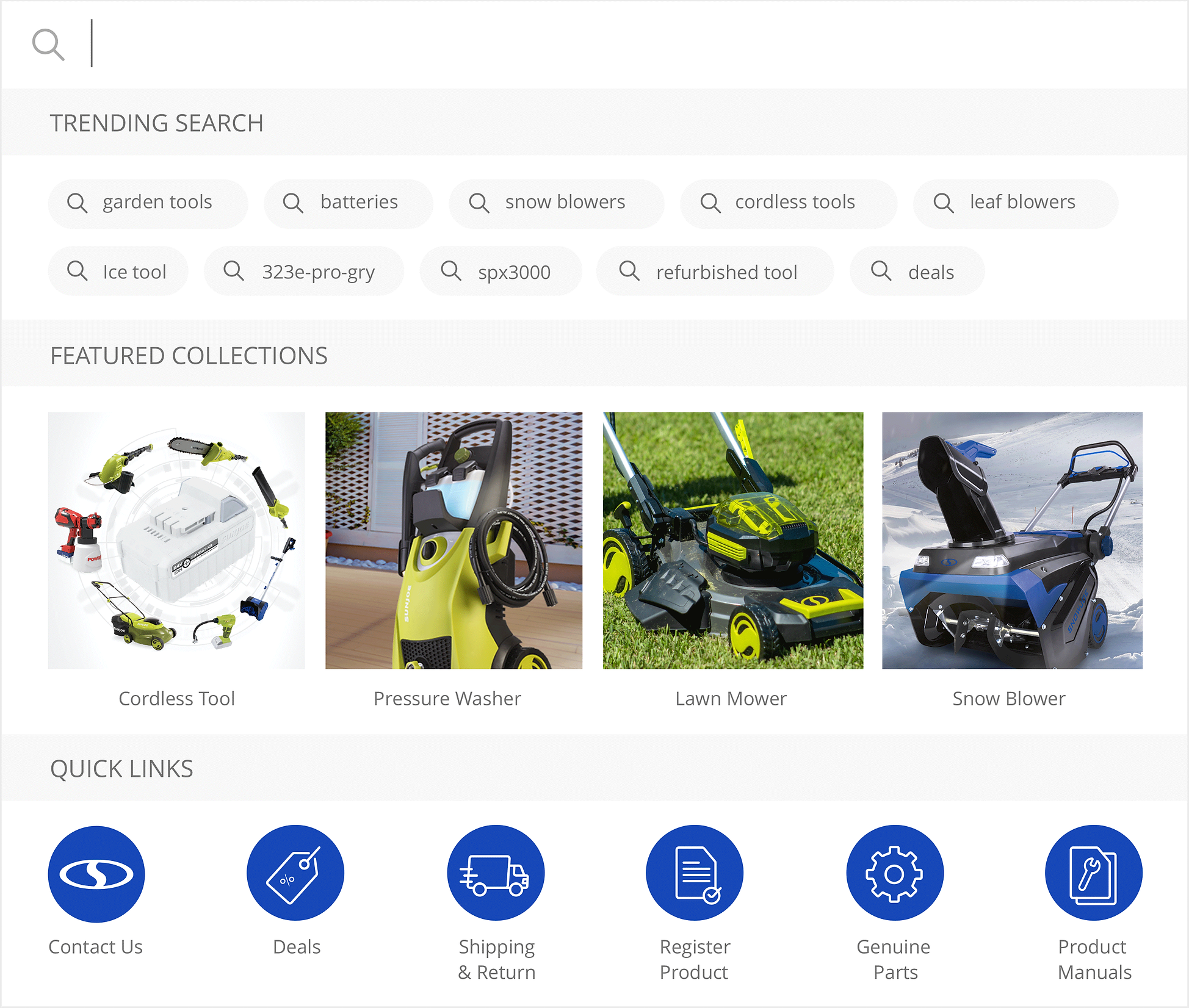Image resolution: width=1189 pixels, height=1008 pixels.
Task: Select the spx3000 trending search
Action: pos(501,271)
